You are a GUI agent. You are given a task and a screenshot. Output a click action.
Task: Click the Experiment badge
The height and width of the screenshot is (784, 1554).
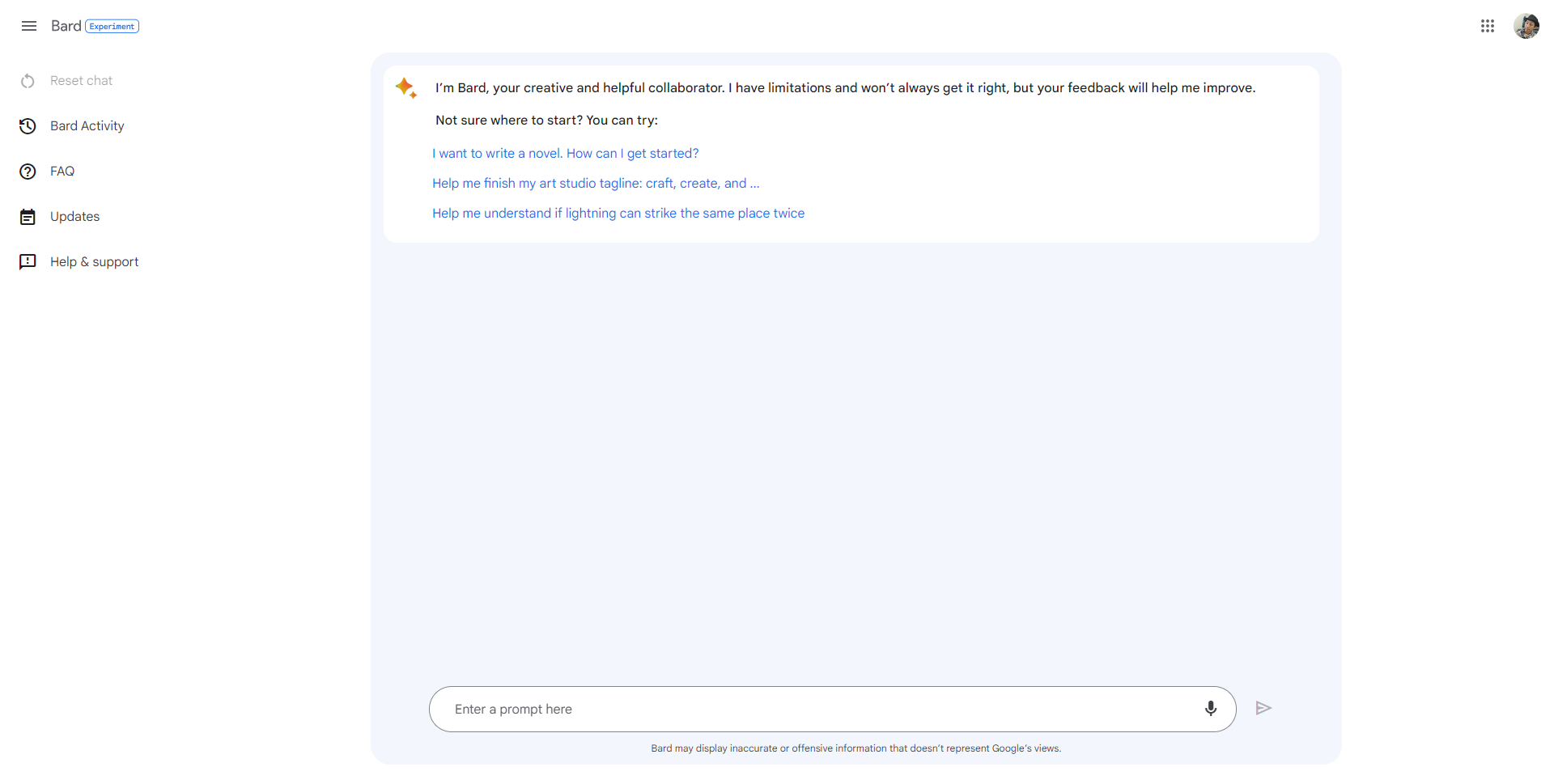(113, 27)
